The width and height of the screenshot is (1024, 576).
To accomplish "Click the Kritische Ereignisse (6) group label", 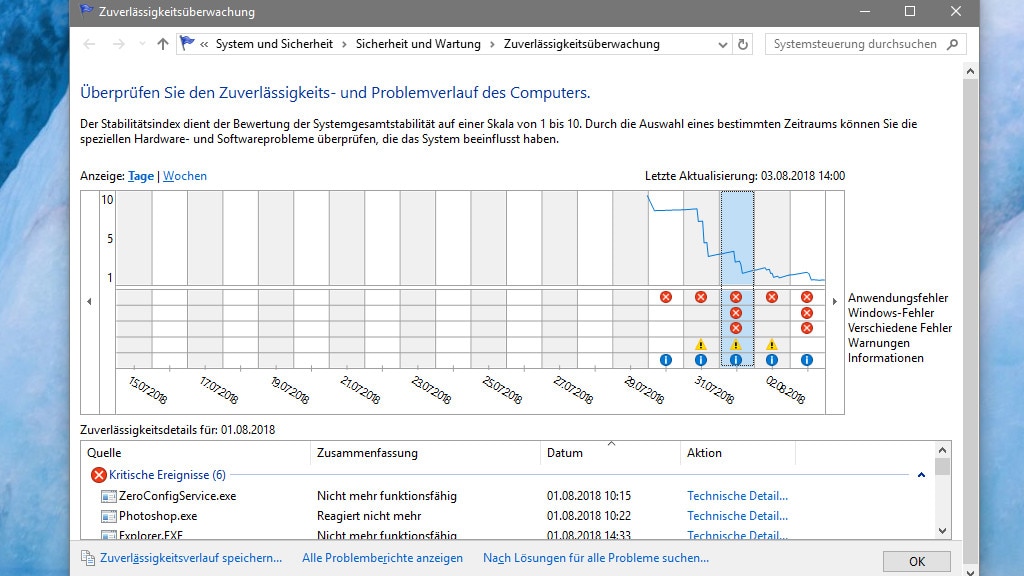I will (x=167, y=475).
